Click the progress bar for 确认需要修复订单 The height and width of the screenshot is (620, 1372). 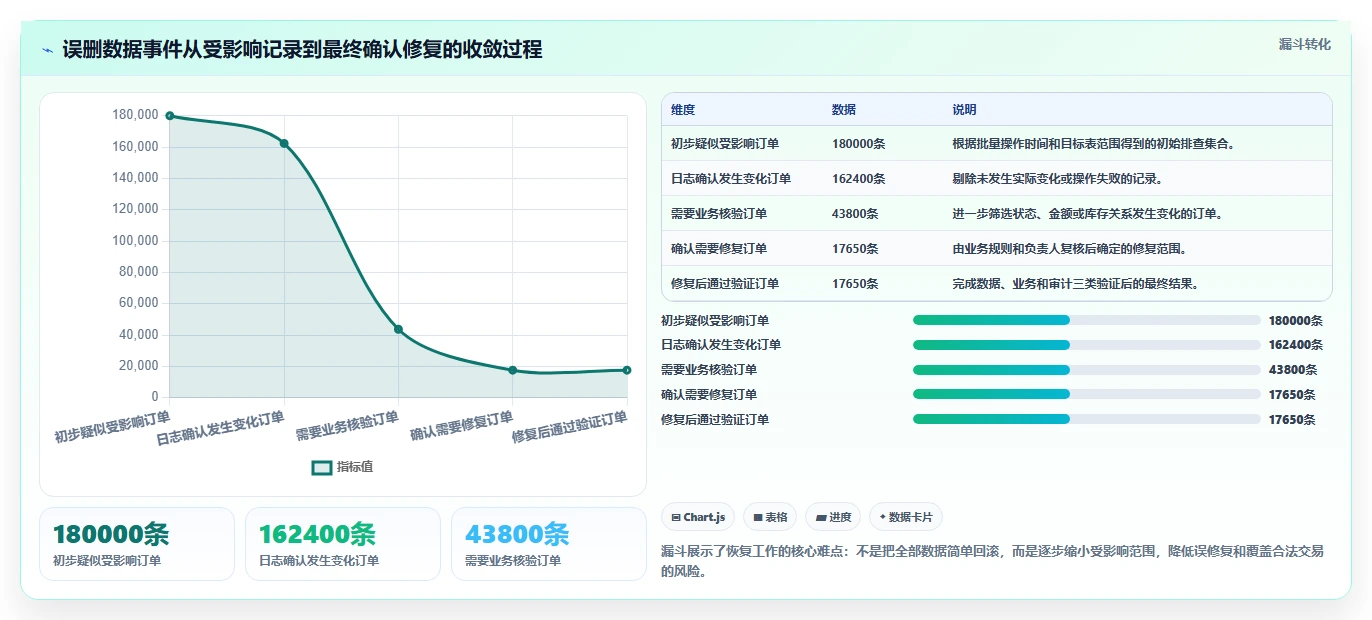click(x=1086, y=395)
